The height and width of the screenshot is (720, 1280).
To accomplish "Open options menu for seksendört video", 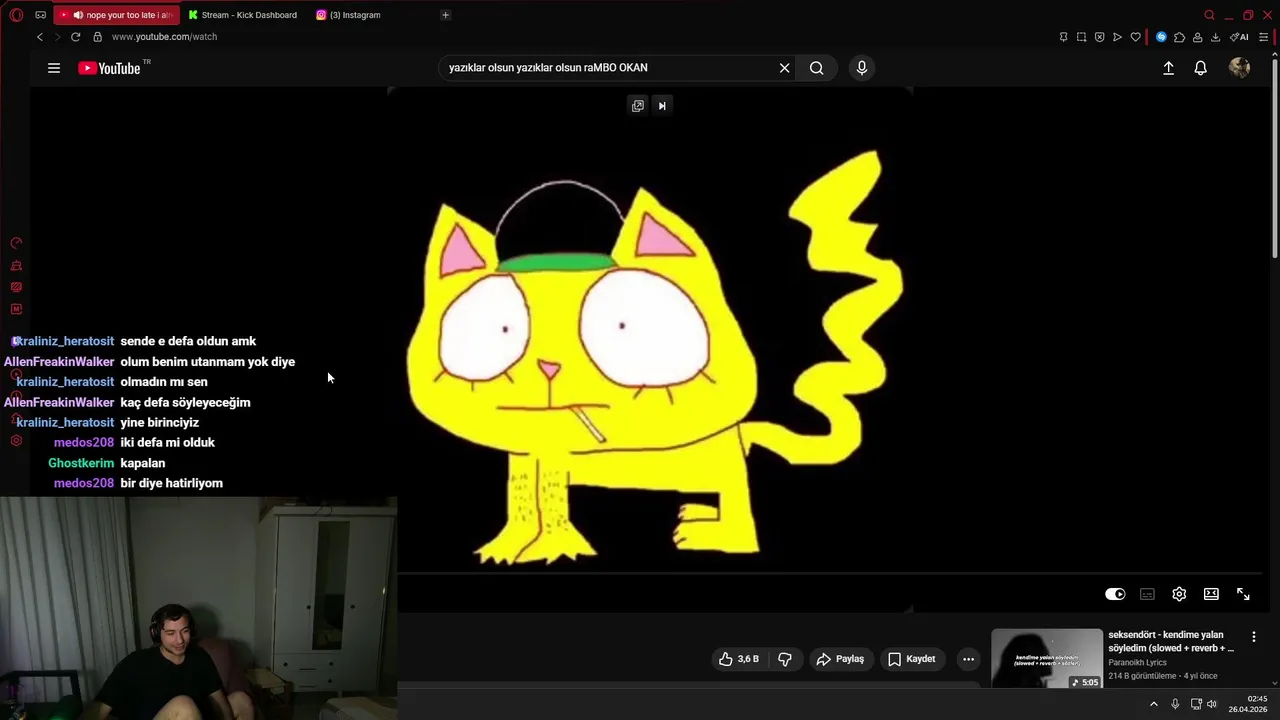I will (x=1253, y=637).
